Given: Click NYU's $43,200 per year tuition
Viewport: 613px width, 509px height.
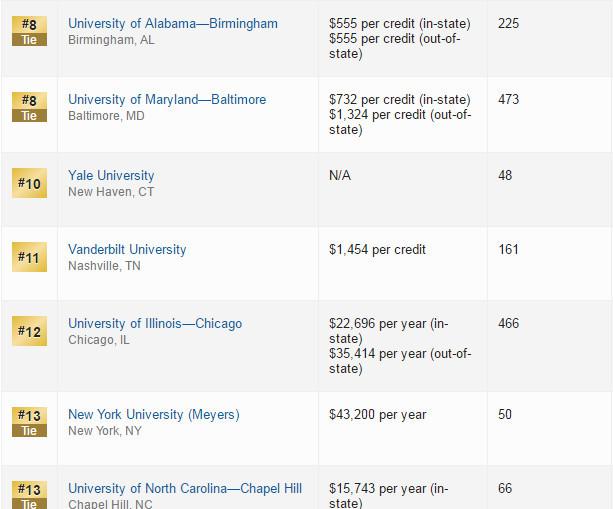Looking at the screenshot, I should [x=377, y=414].
